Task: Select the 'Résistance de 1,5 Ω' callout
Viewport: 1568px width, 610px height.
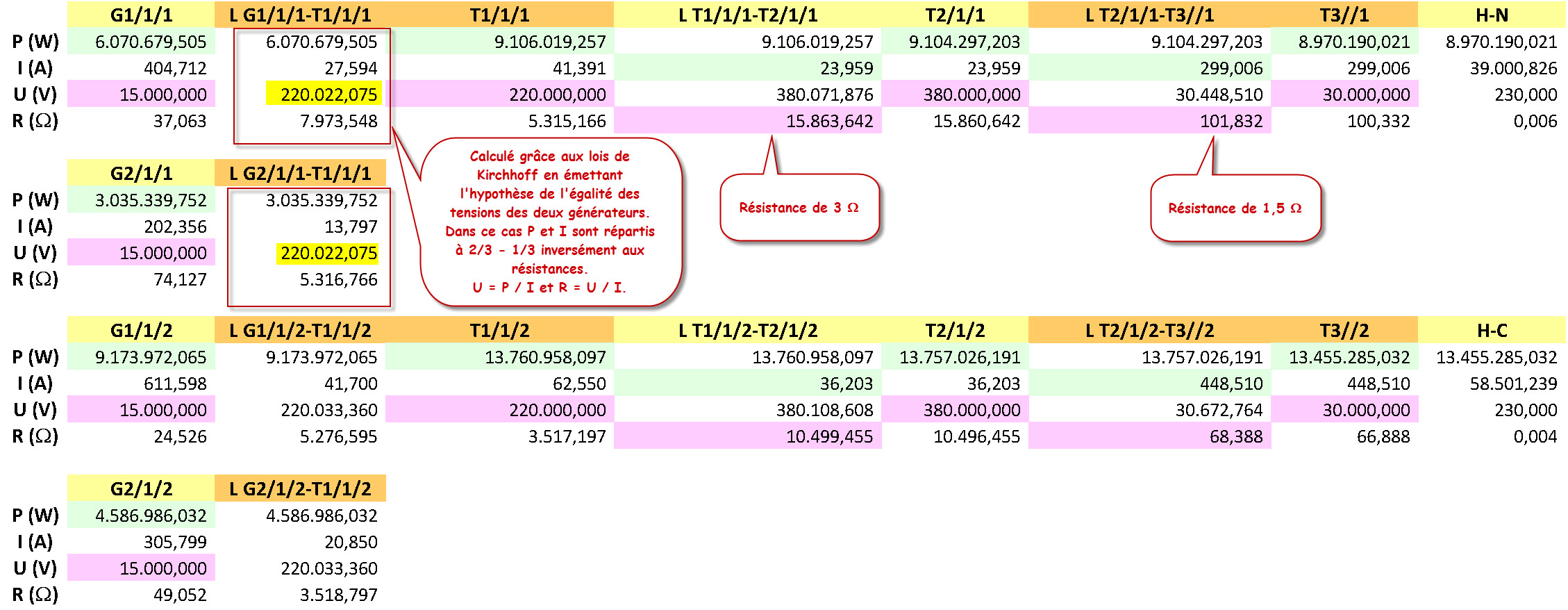Action: click(1234, 208)
